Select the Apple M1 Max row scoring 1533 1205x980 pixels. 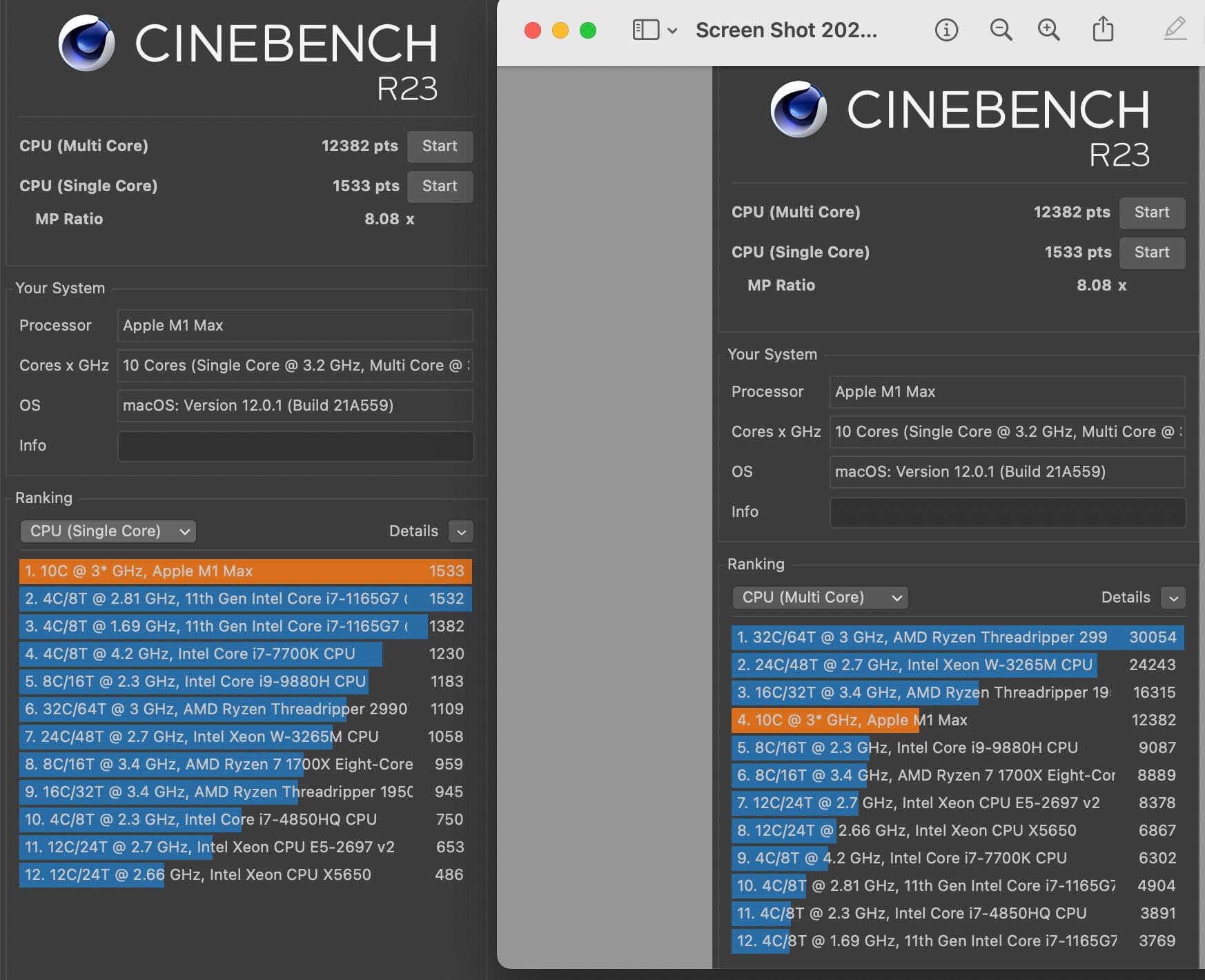[x=246, y=571]
